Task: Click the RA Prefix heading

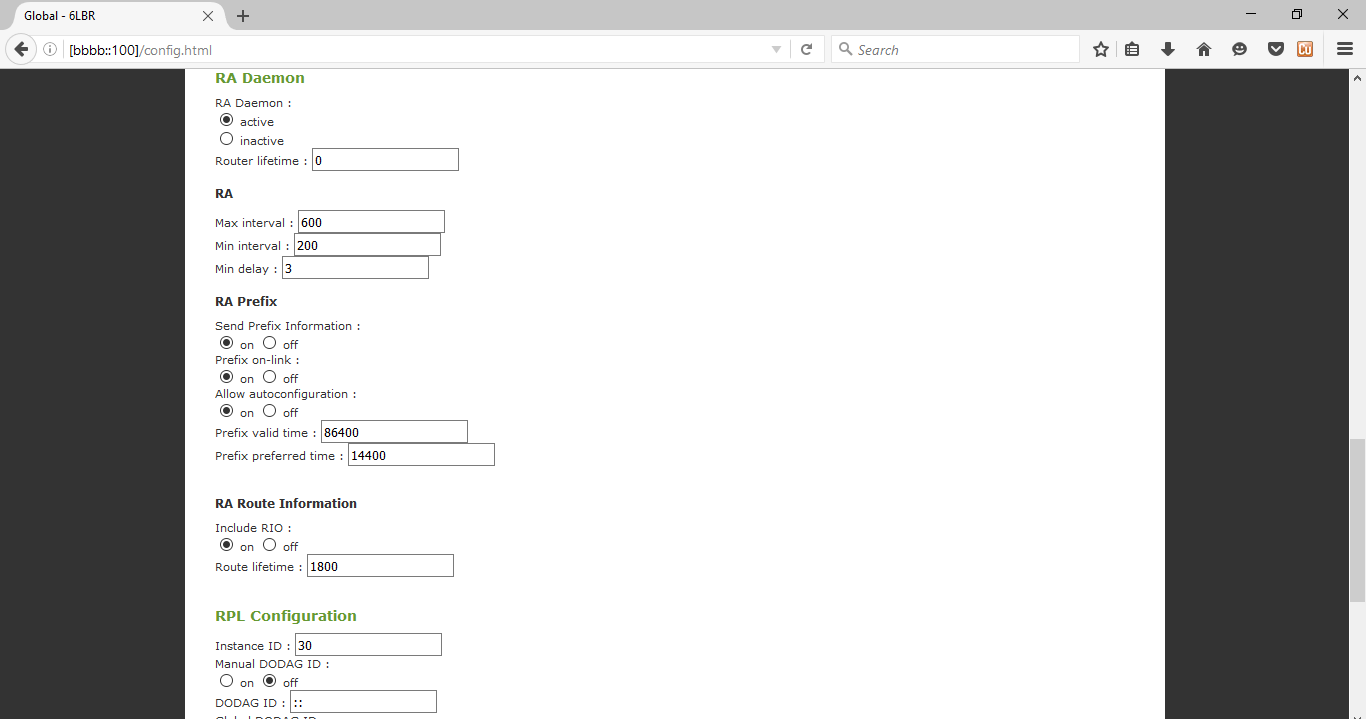Action: click(246, 301)
